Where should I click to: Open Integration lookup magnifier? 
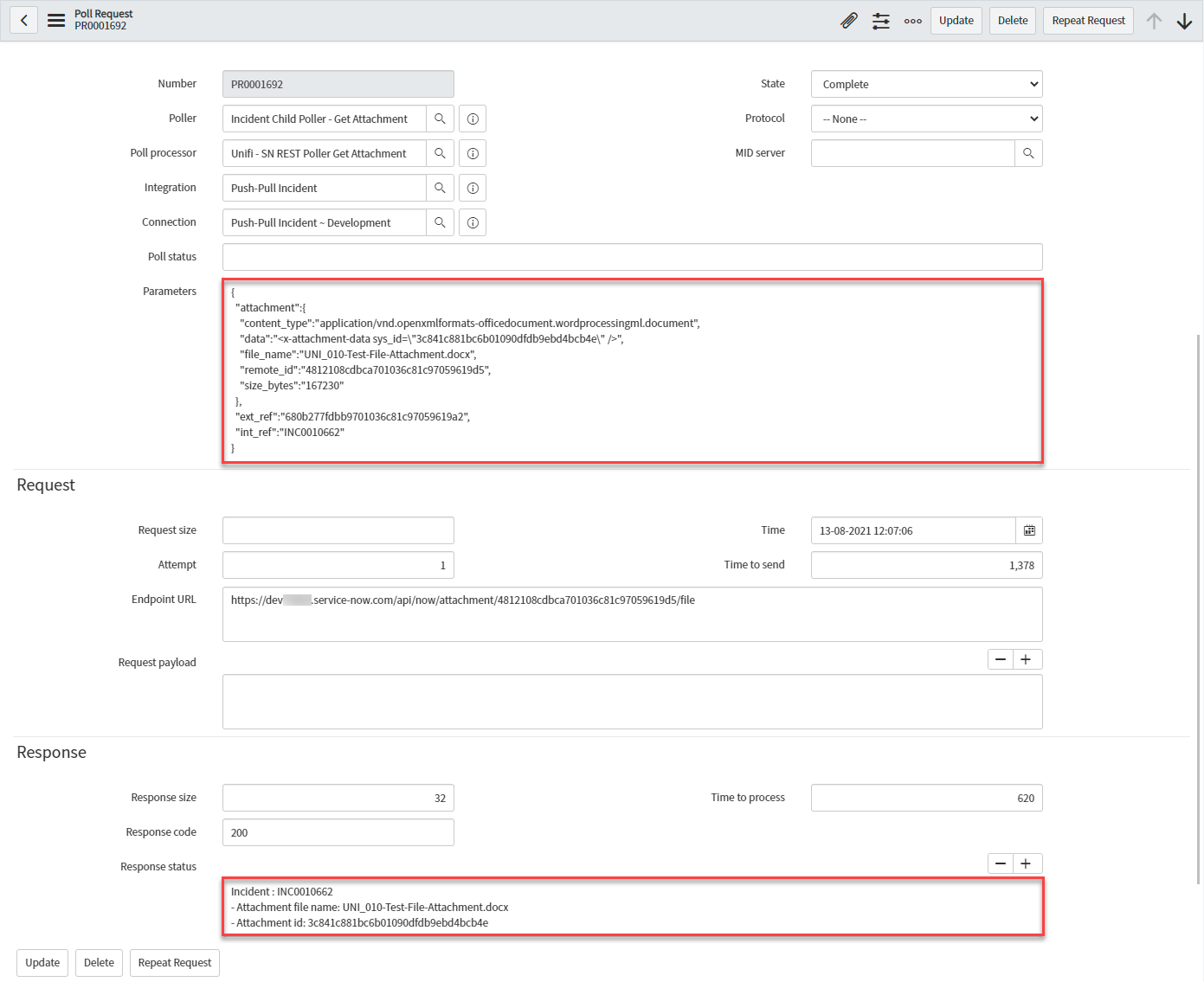pos(440,188)
